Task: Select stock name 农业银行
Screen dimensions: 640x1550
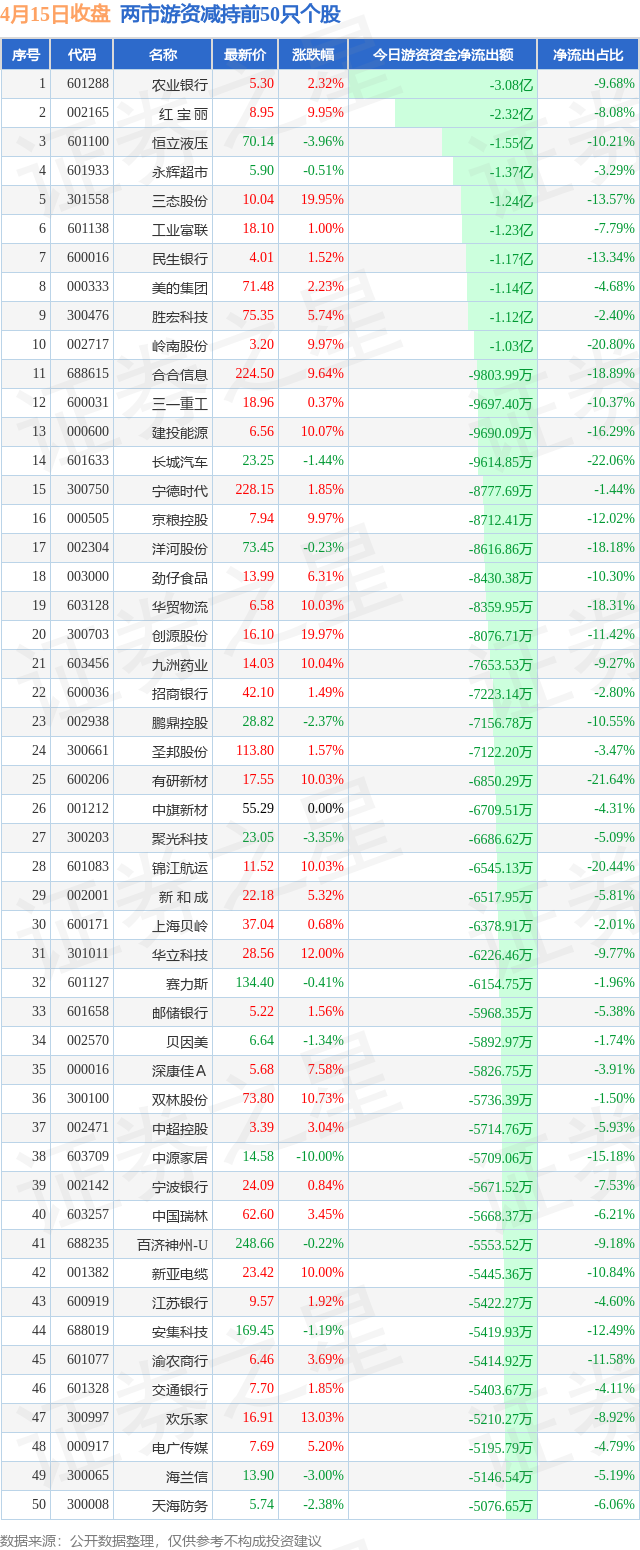Action: 180,84
